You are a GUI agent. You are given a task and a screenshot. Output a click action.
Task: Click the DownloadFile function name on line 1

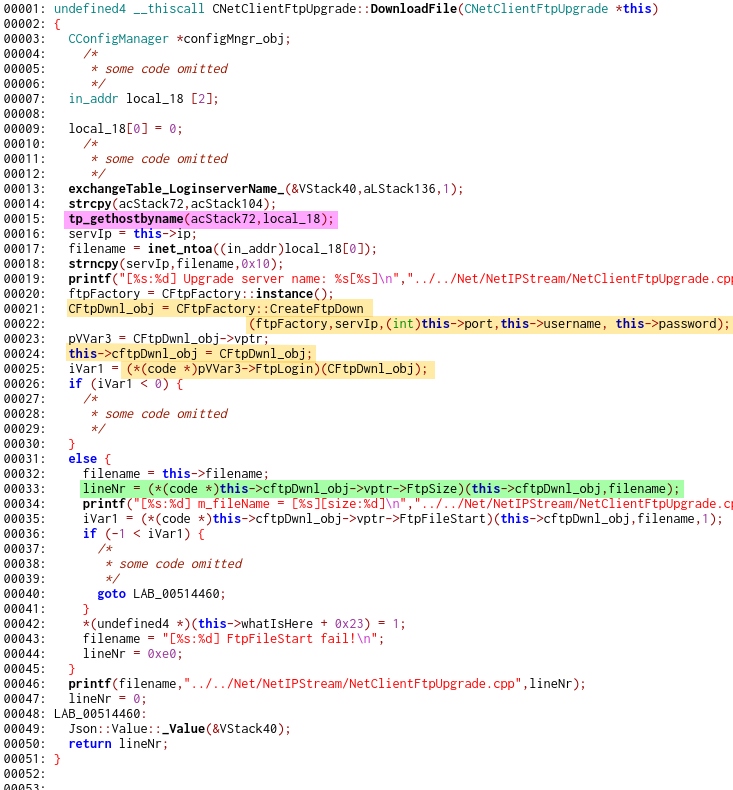pyautogui.click(x=414, y=9)
